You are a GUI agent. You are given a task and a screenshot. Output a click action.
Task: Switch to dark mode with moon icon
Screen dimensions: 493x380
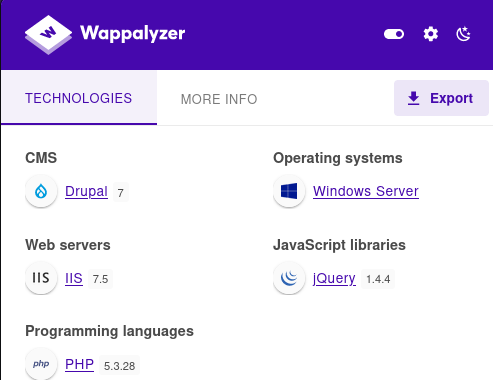point(463,34)
